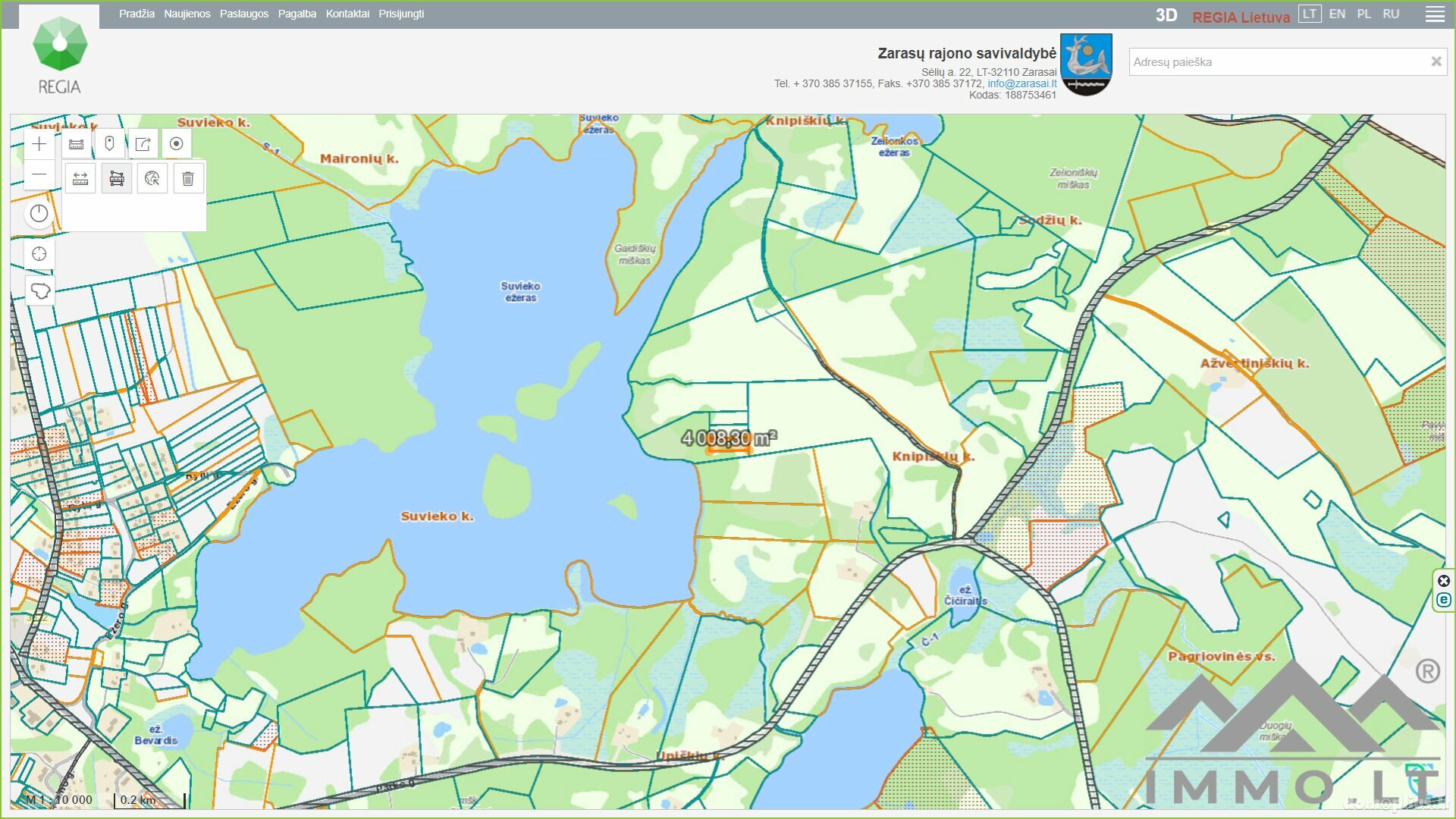Delete measurements with trash icon

(188, 179)
